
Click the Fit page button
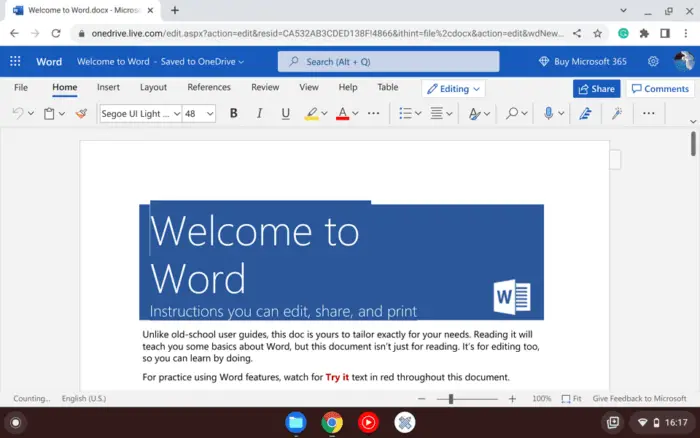[x=571, y=399]
